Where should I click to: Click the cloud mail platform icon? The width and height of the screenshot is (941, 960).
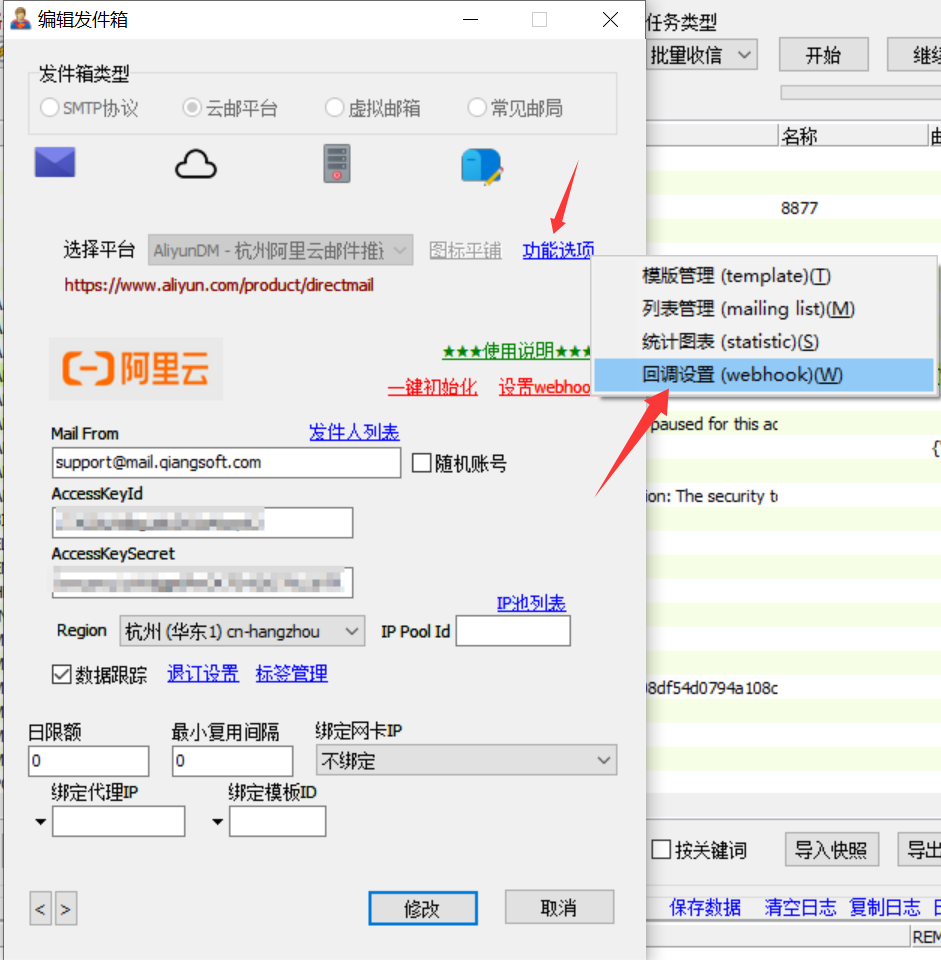[196, 163]
